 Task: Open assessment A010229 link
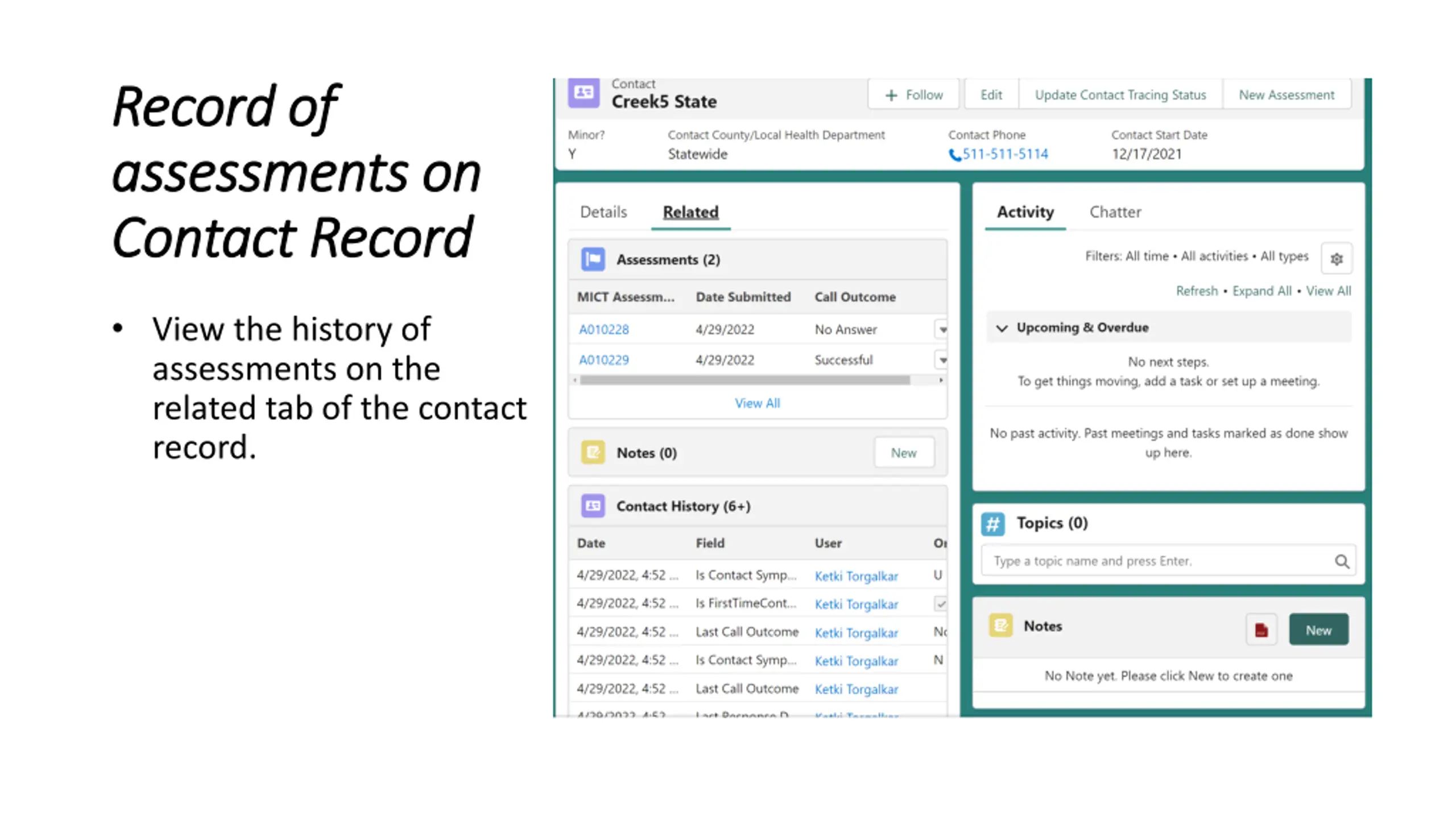pos(603,360)
